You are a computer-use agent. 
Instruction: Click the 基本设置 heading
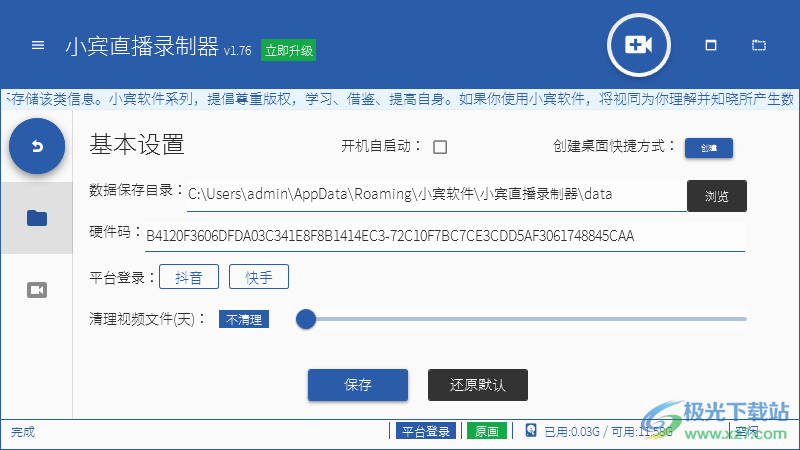137,144
